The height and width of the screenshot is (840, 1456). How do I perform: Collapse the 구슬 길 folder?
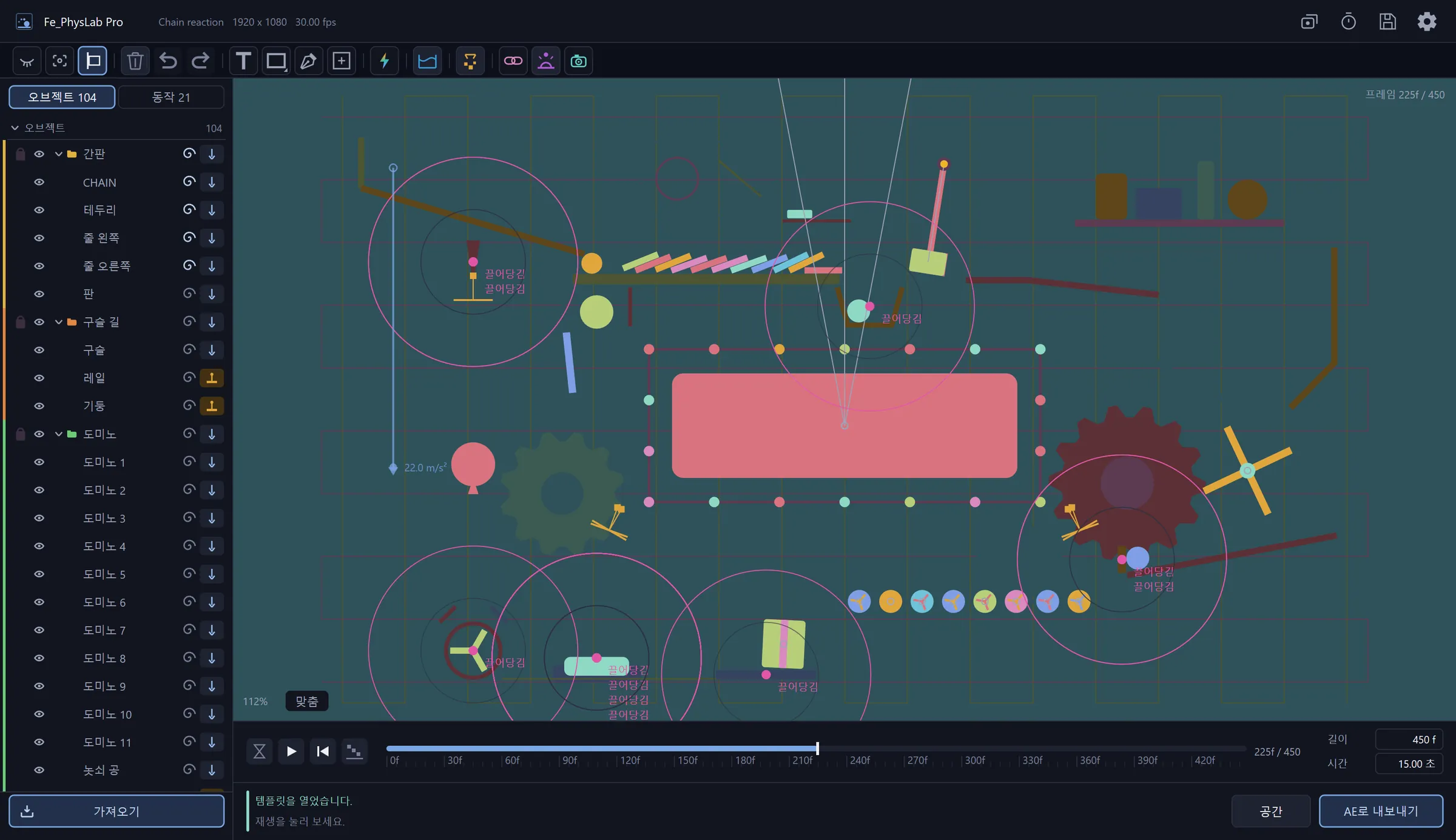(x=59, y=322)
